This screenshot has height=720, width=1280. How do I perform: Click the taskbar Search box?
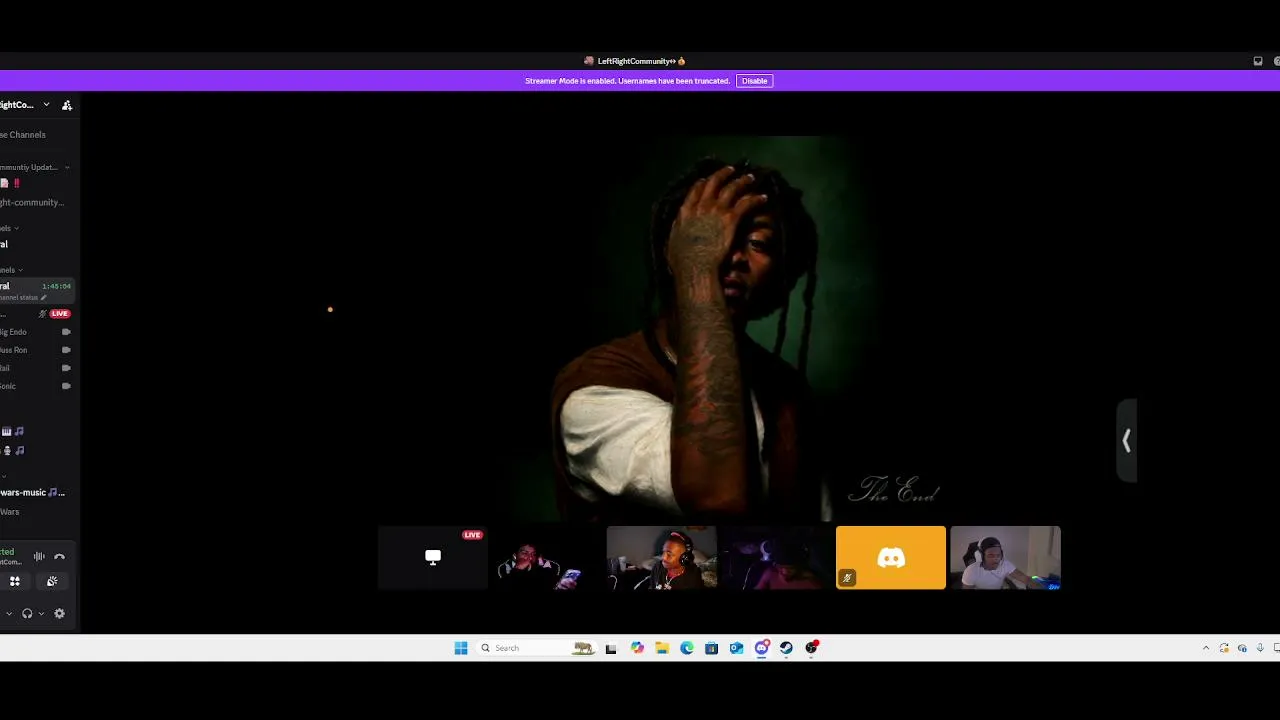coord(537,648)
